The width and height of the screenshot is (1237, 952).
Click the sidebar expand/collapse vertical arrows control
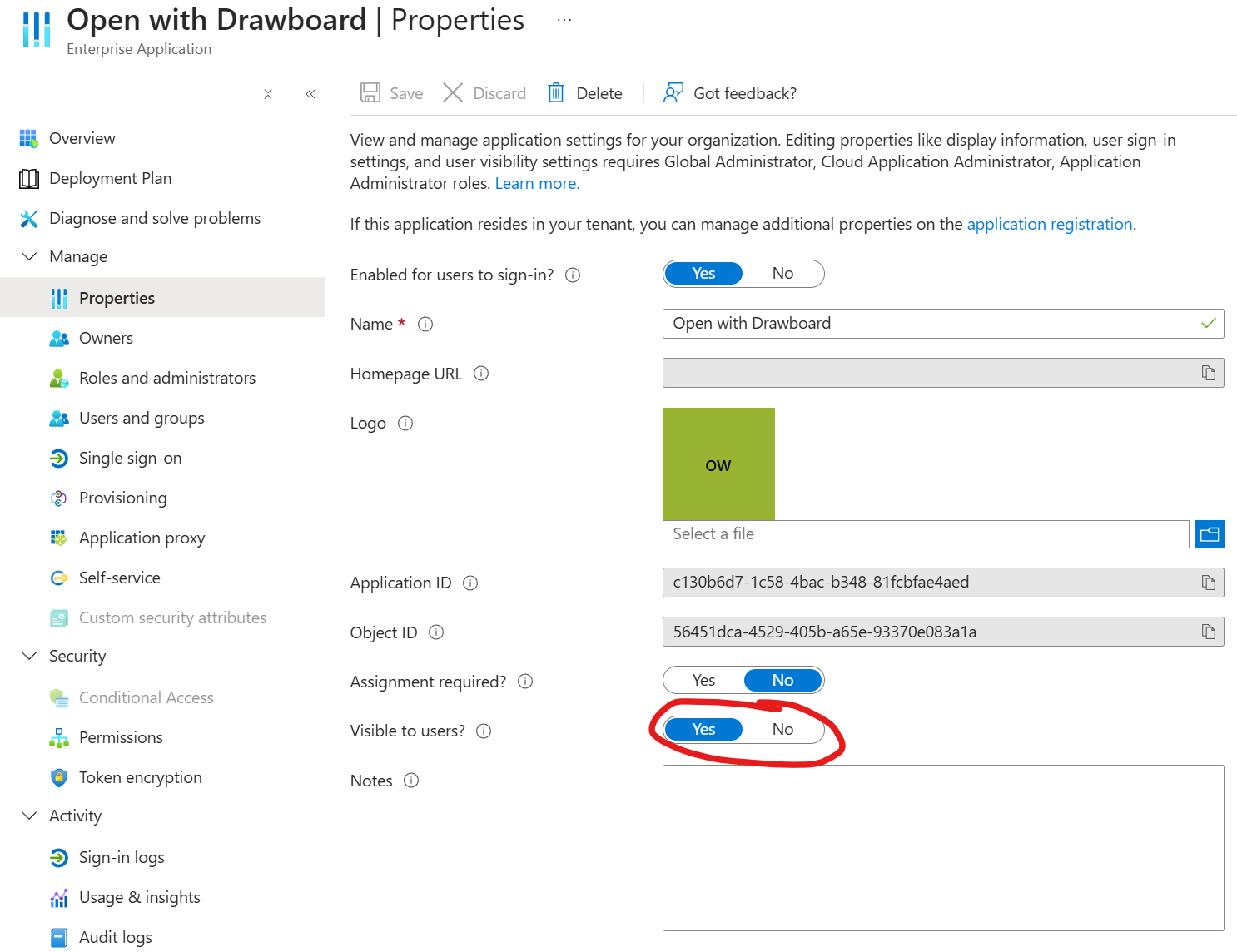coord(268,94)
